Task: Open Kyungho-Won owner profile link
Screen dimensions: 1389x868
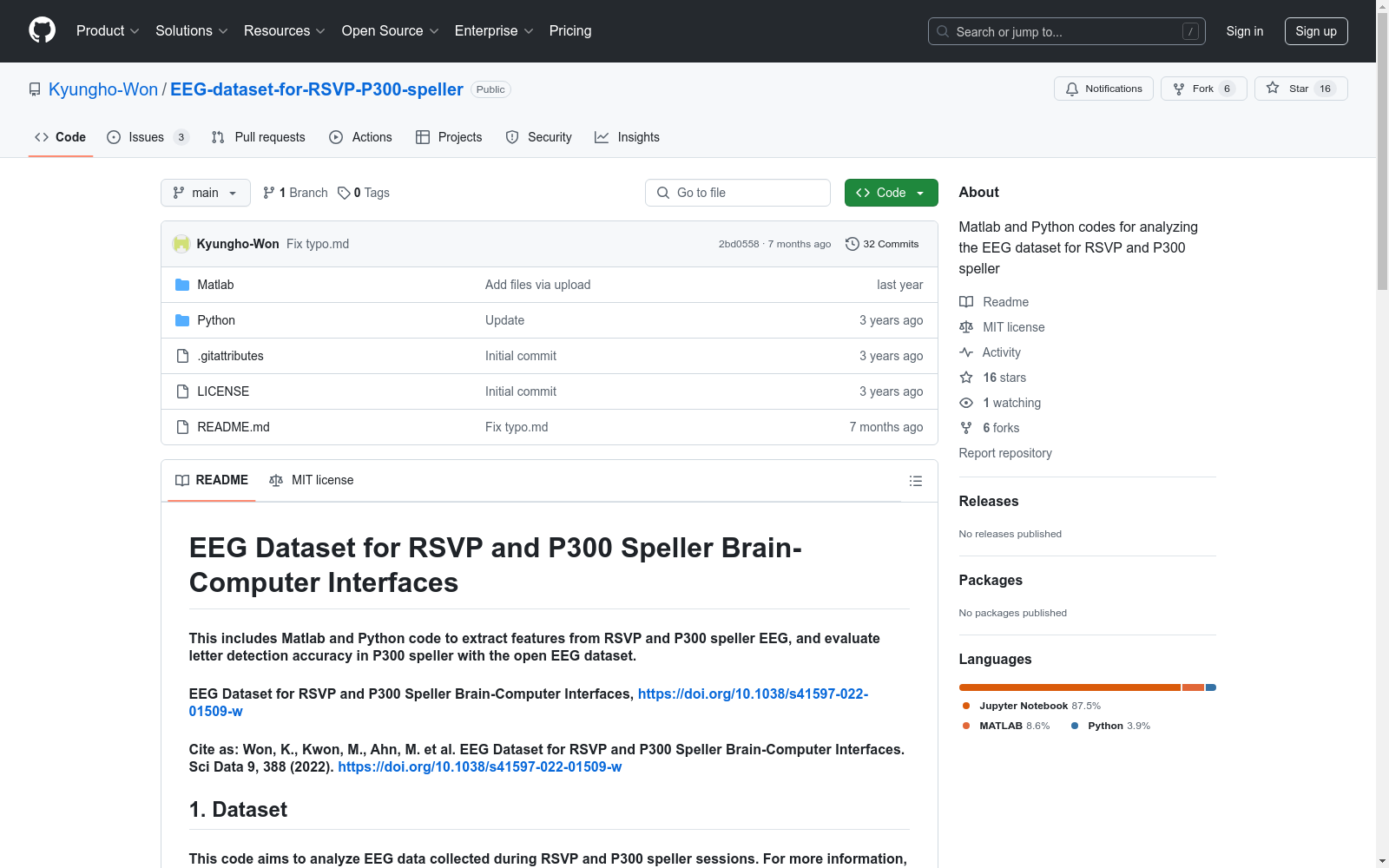Action: (x=103, y=89)
